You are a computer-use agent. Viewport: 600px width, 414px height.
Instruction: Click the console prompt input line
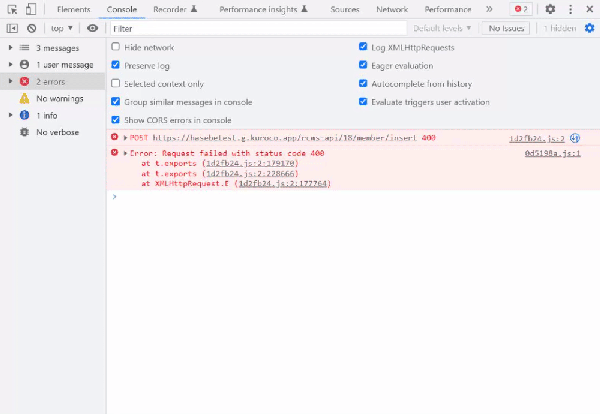pos(352,197)
